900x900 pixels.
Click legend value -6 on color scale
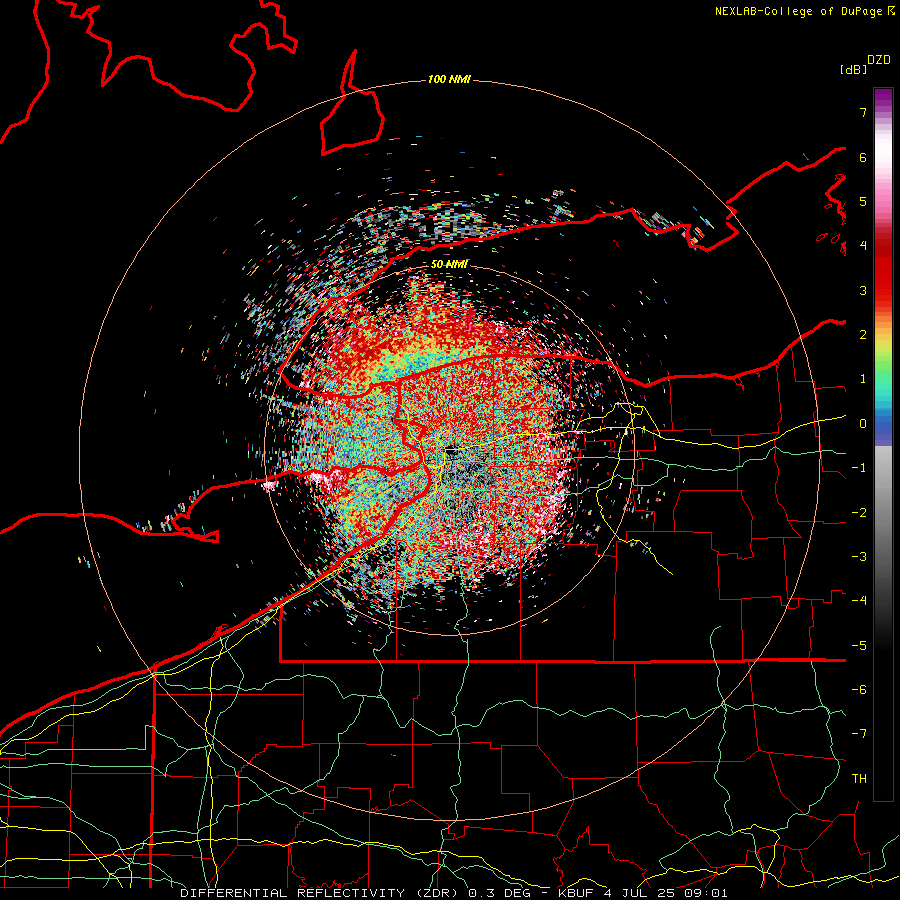[x=859, y=690]
